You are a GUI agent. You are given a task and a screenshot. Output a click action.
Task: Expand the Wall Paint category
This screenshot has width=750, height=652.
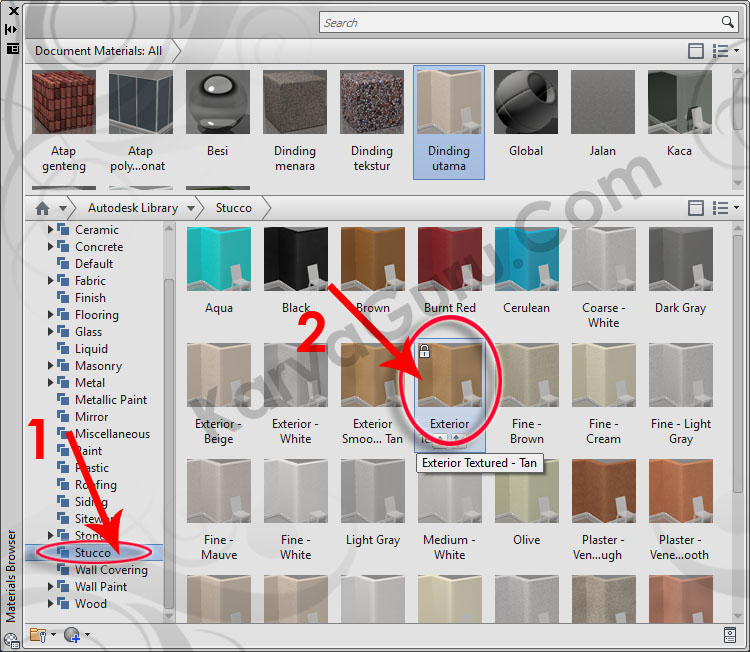click(x=51, y=587)
